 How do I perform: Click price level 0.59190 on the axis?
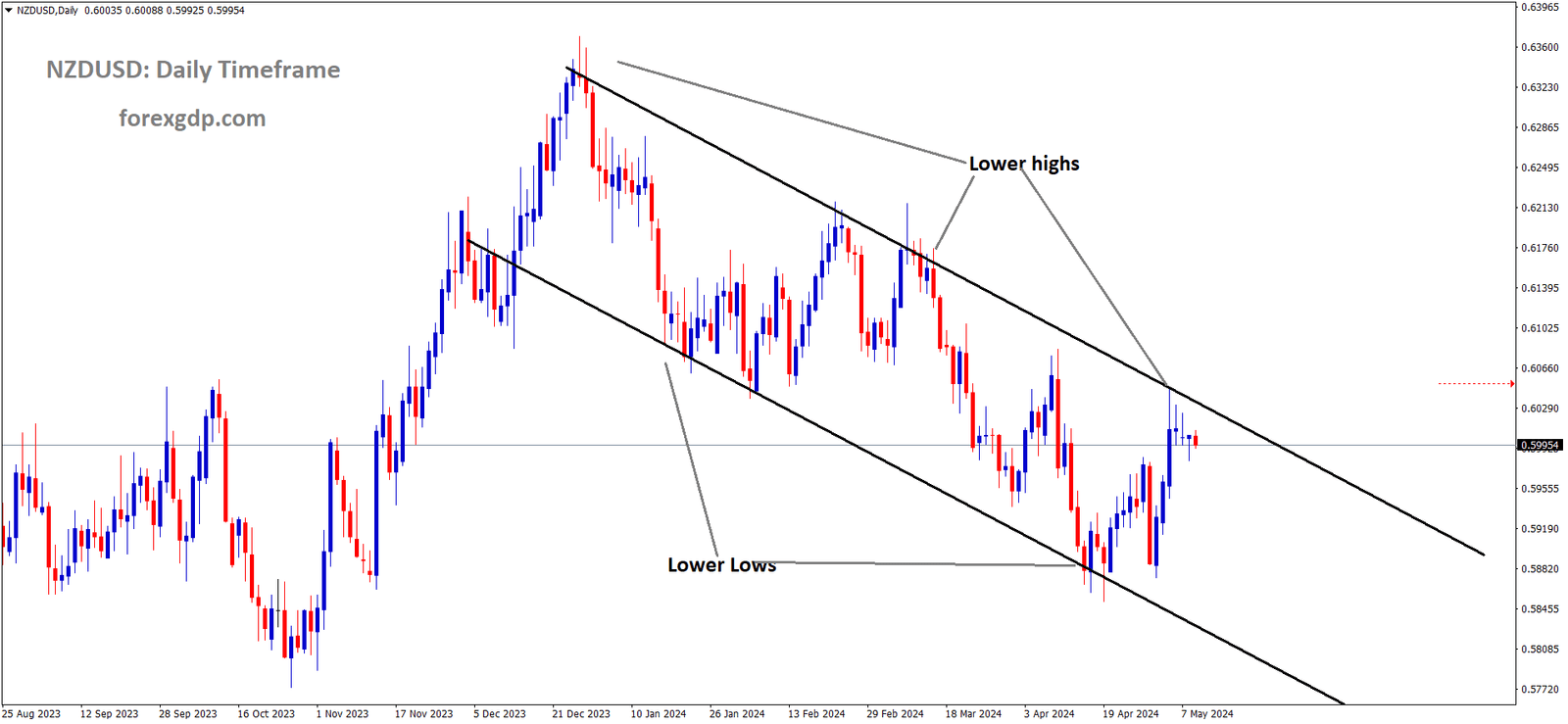pyautogui.click(x=1539, y=528)
